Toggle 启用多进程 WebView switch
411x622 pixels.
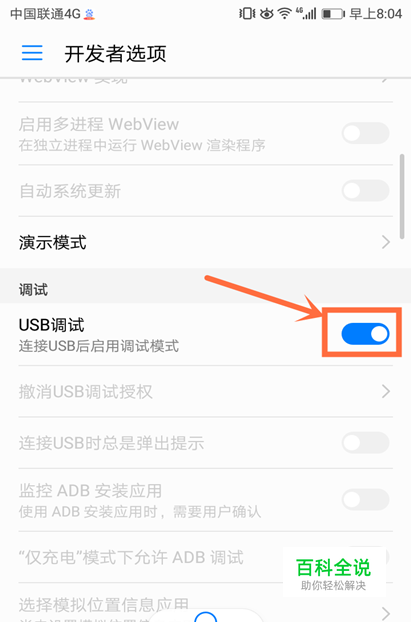click(365, 133)
